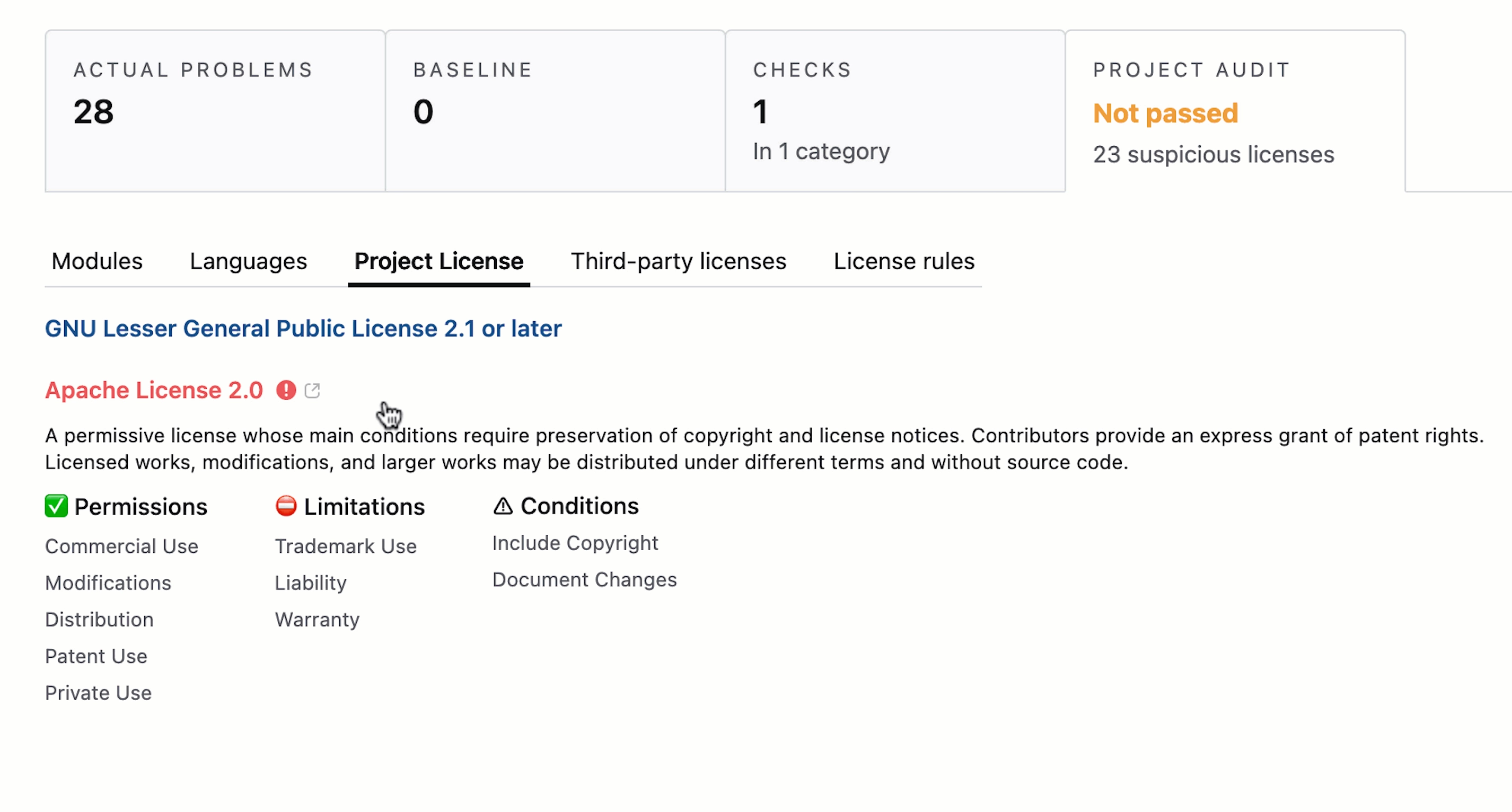Click the error icon next to Apache License 2.0
Image resolution: width=1512 pixels, height=812 pixels.
[x=286, y=390]
